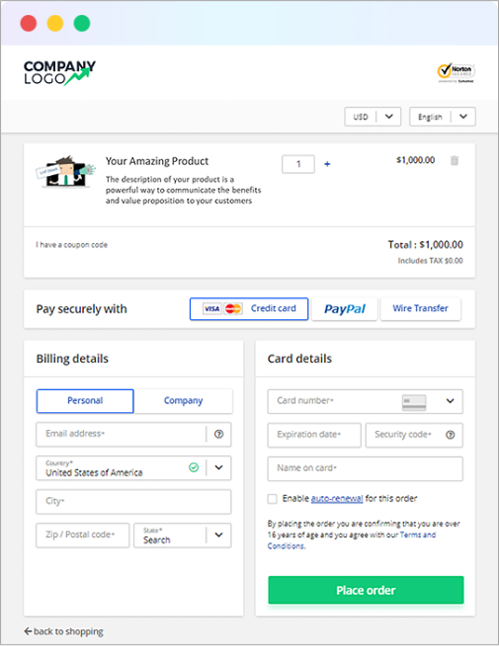Expand the Country selection dropdown
The width and height of the screenshot is (499, 646).
(x=219, y=468)
